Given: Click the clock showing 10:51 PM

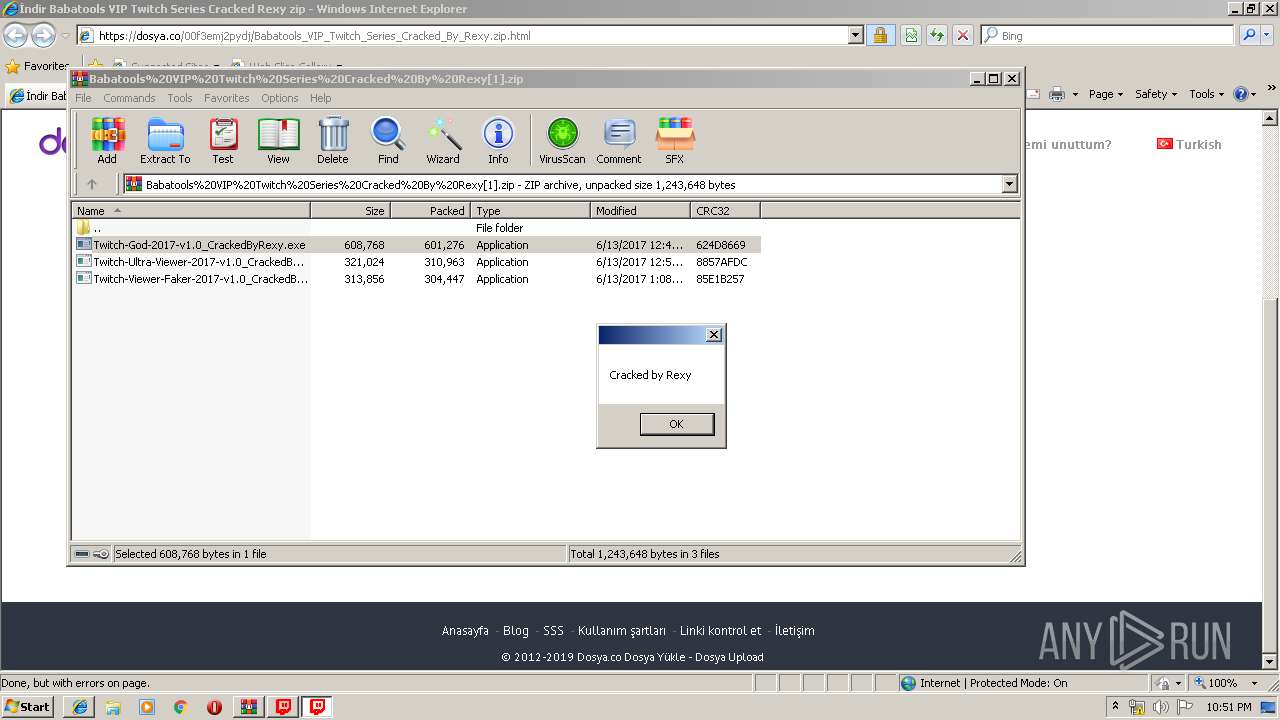Looking at the screenshot, I should (1229, 708).
